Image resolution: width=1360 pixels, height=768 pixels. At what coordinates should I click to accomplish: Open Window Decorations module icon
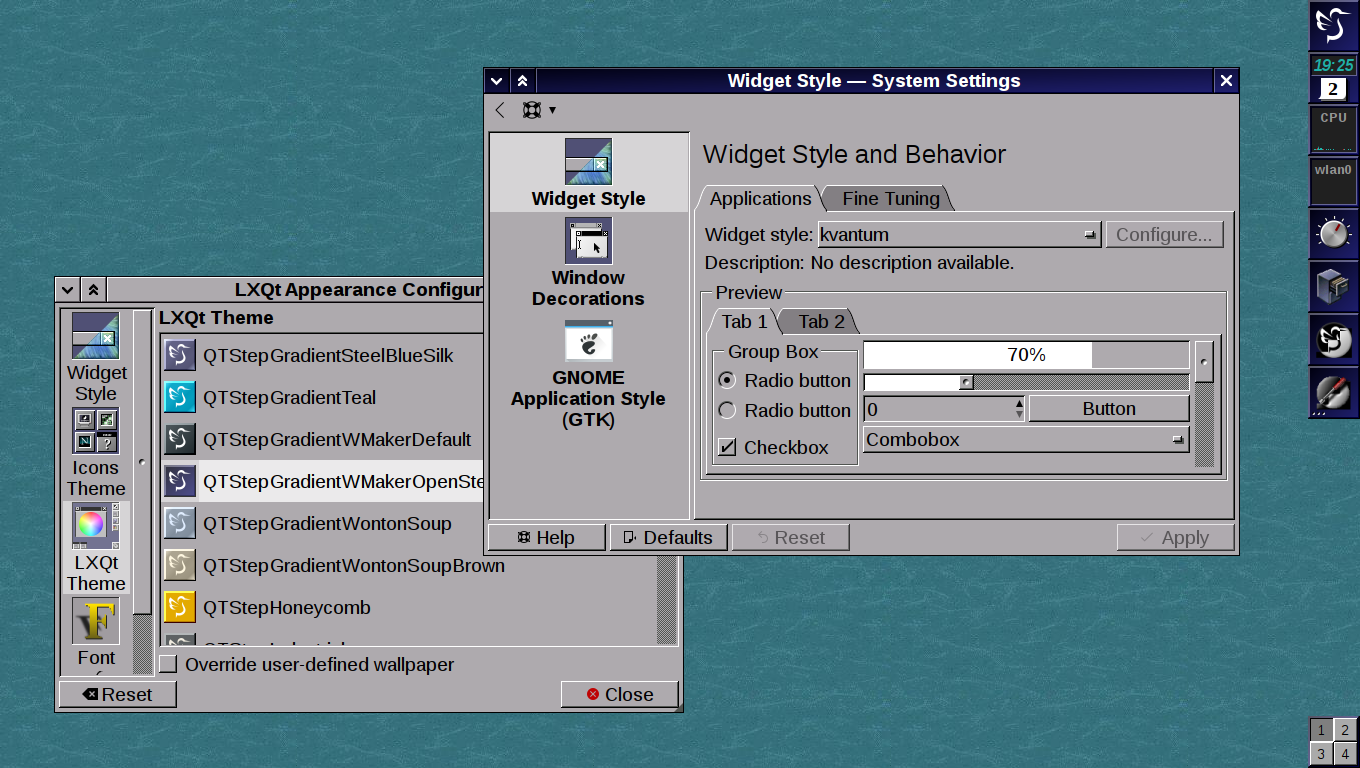pyautogui.click(x=588, y=241)
